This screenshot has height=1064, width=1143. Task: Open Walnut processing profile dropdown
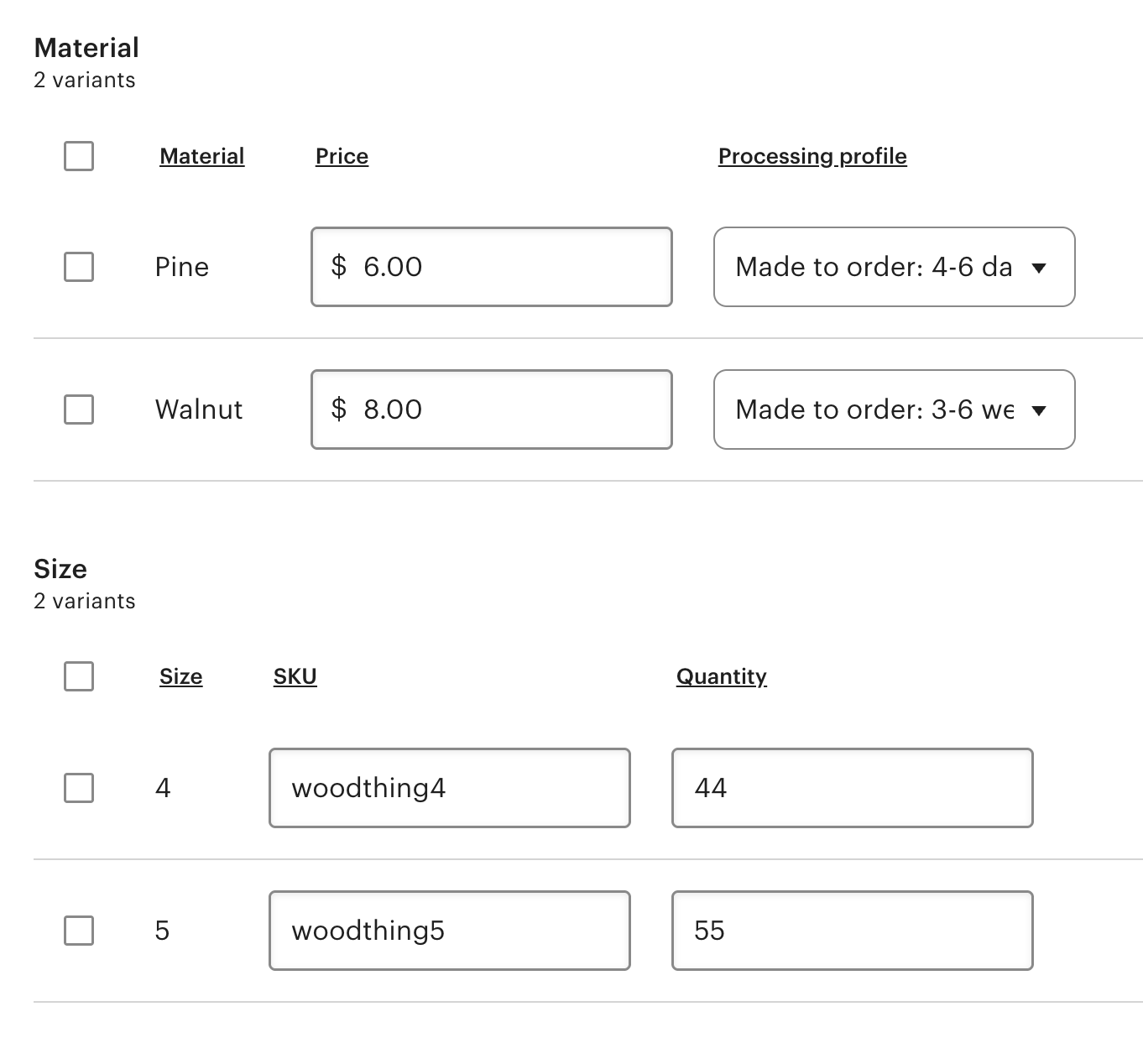pyautogui.click(x=895, y=409)
